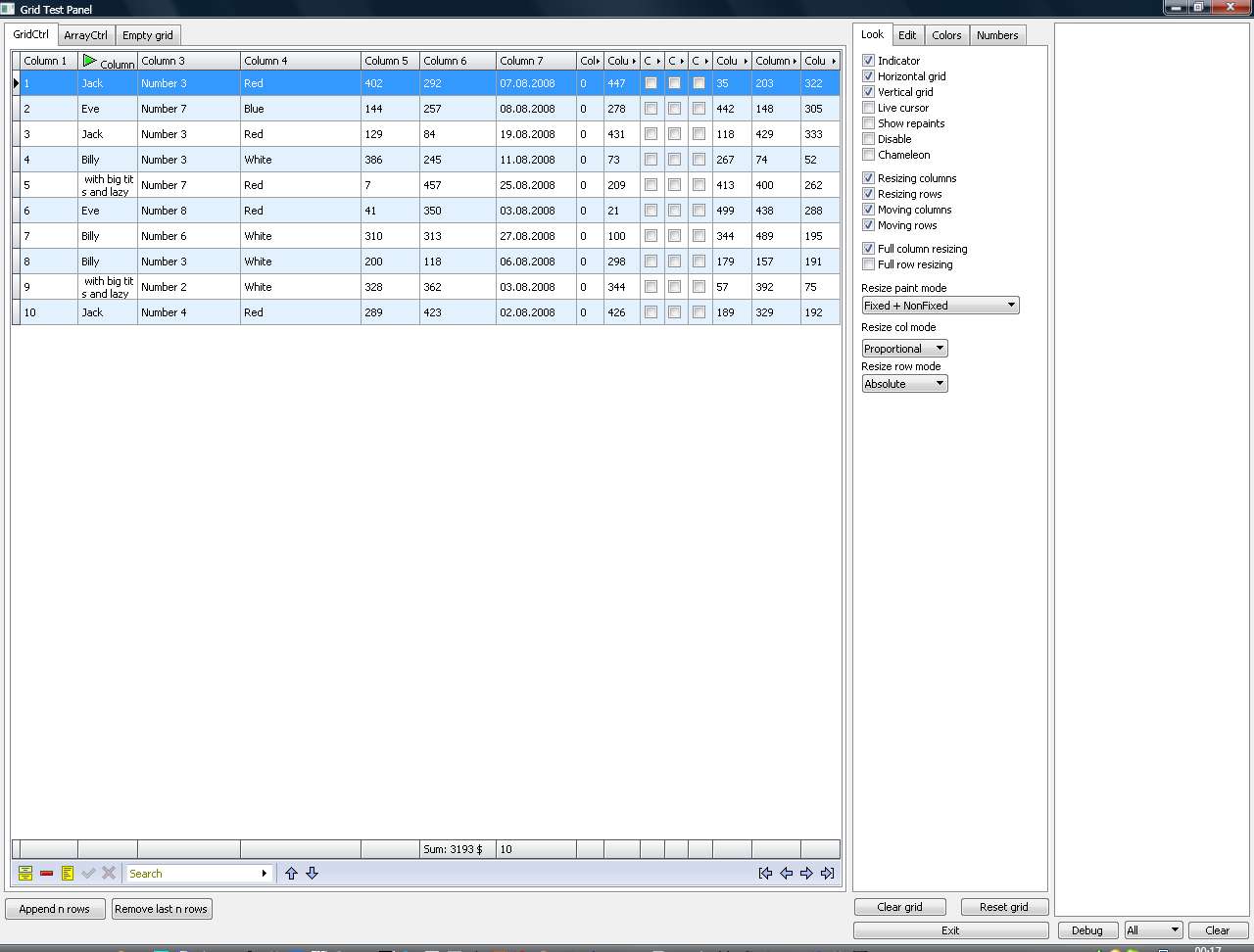Click the previous record left arrow
This screenshot has width=1254, height=952.
pos(786,874)
